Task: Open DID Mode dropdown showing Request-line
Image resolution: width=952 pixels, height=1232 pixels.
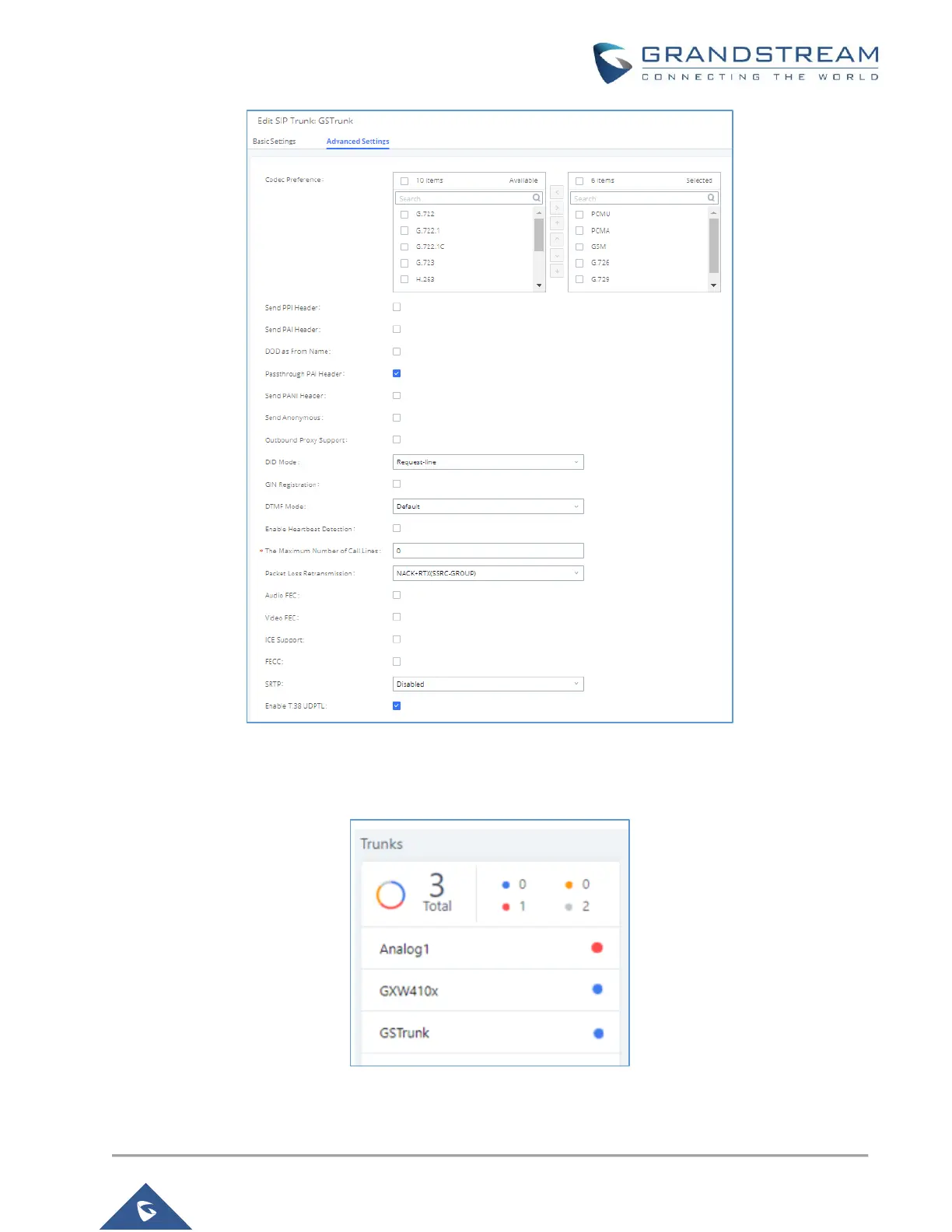Action: pyautogui.click(x=488, y=462)
